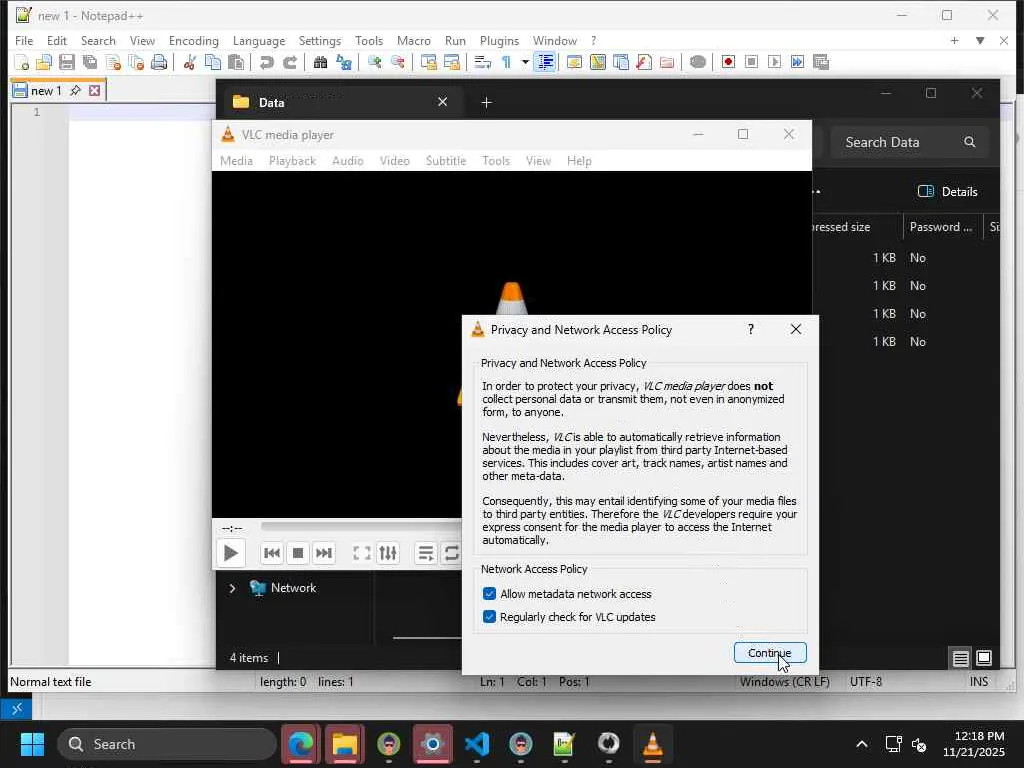Open VLC extended settings equalizer icon
Viewport: 1024px width, 768px height.
click(x=388, y=553)
